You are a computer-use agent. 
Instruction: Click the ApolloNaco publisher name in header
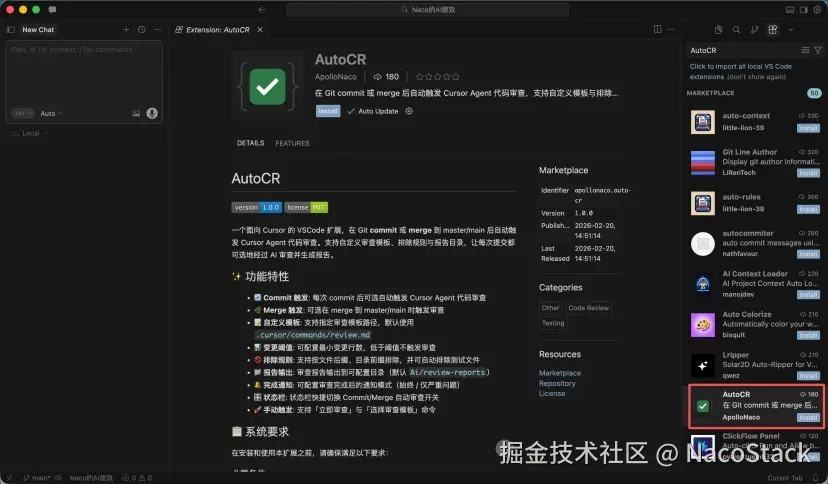(x=336, y=77)
